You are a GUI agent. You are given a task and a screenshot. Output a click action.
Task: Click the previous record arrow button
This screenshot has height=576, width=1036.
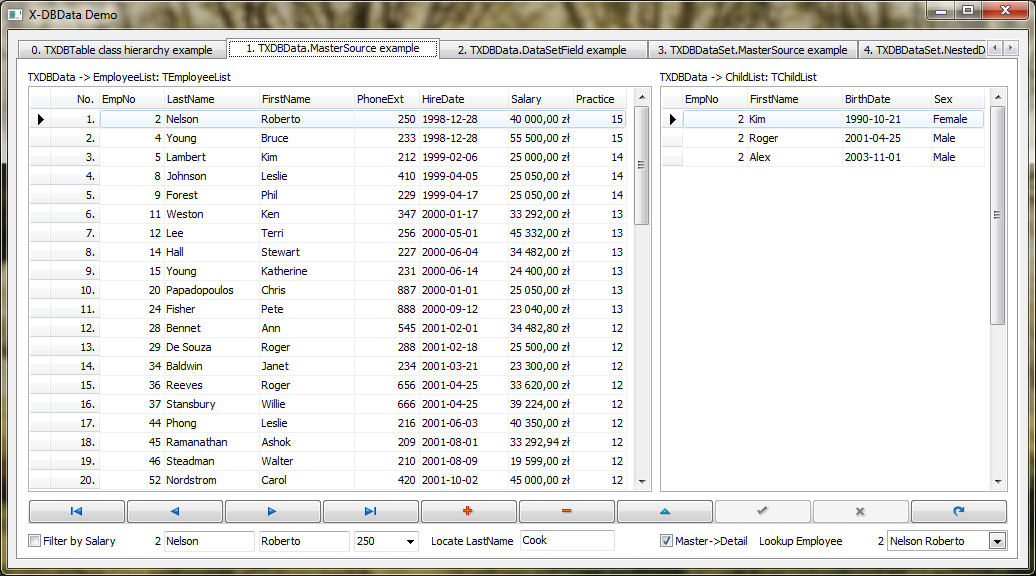pos(175,511)
